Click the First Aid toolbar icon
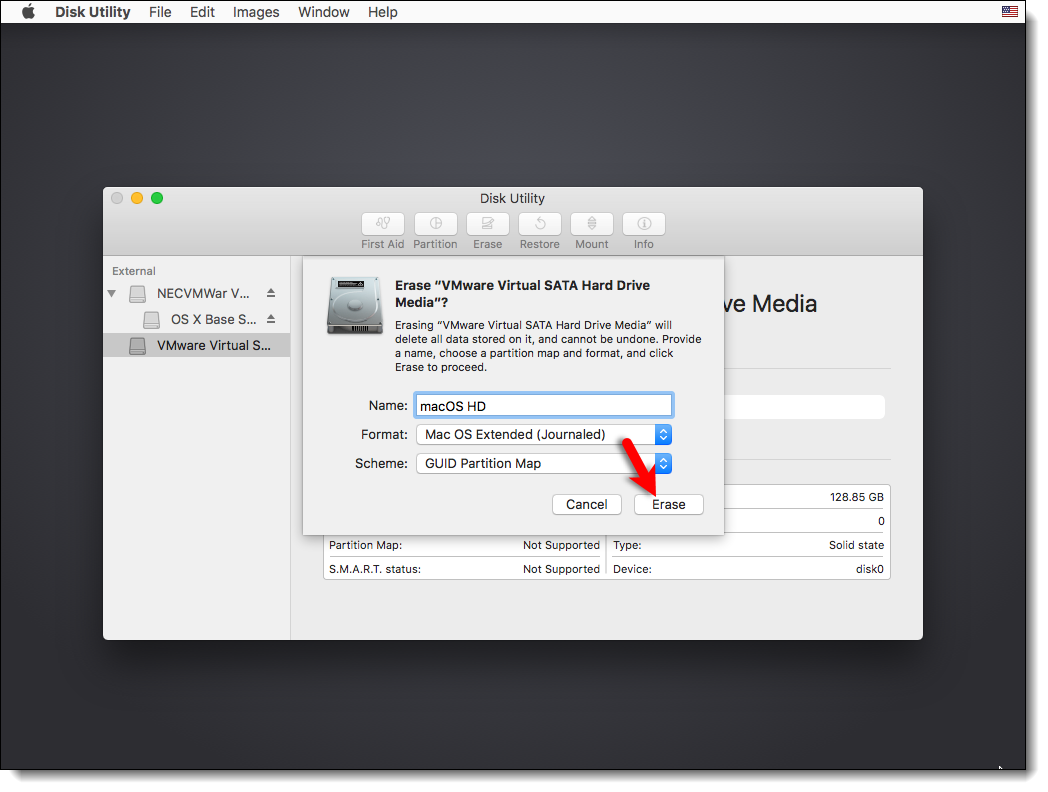This screenshot has width=1048, height=792. click(x=383, y=224)
